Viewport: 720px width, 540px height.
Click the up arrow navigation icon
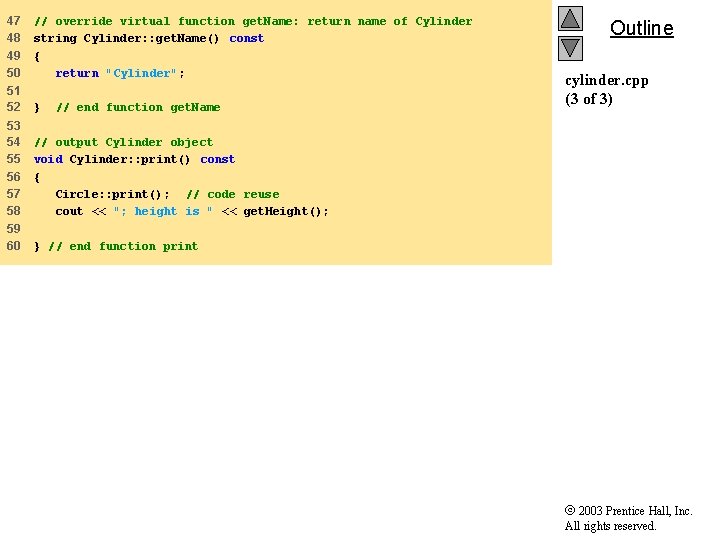point(570,18)
